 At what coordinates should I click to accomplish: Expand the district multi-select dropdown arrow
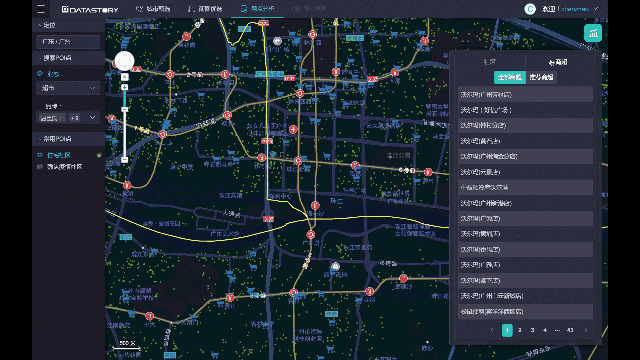point(92,118)
